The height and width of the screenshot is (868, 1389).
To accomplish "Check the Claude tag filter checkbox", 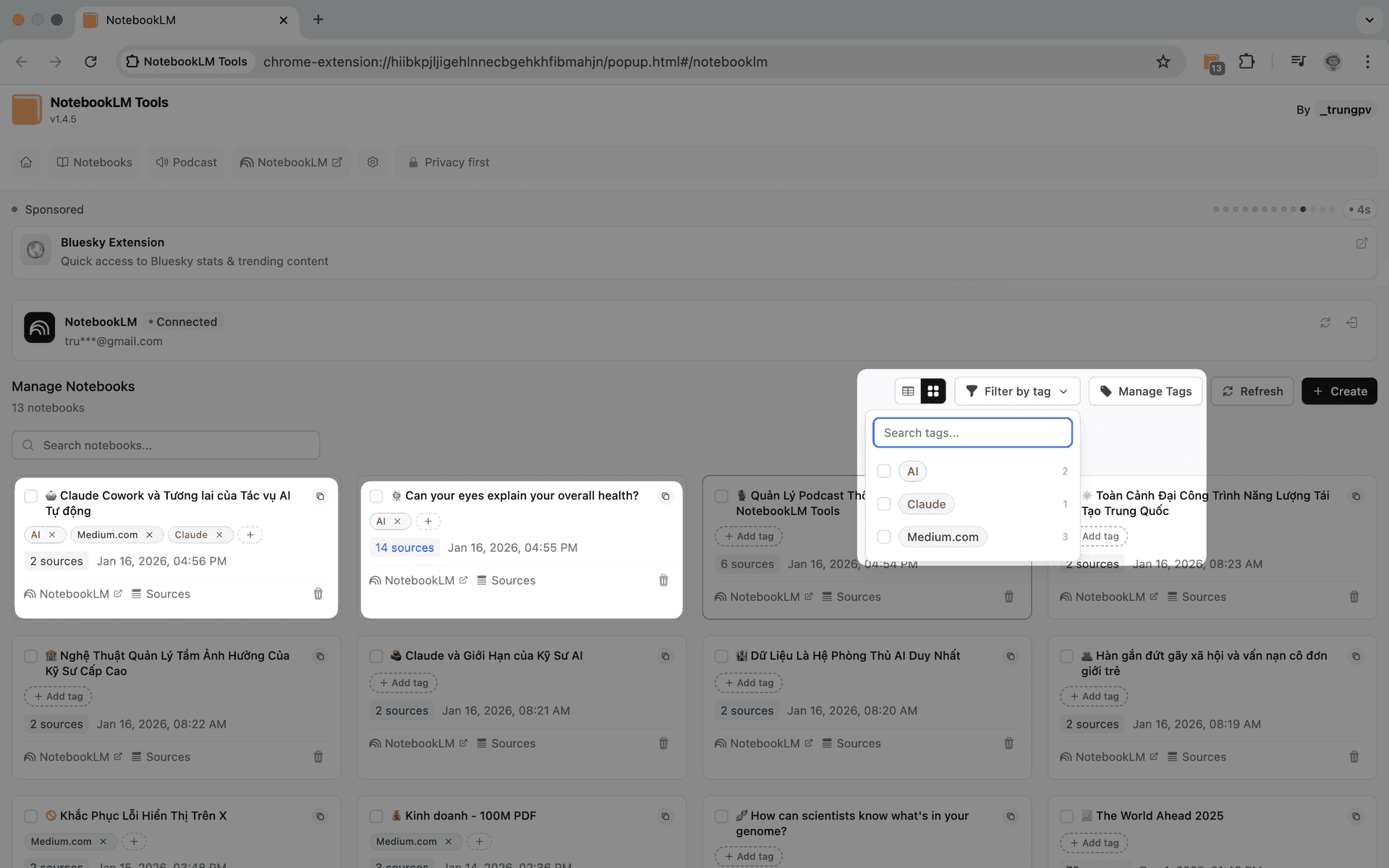I will pyautogui.click(x=883, y=504).
